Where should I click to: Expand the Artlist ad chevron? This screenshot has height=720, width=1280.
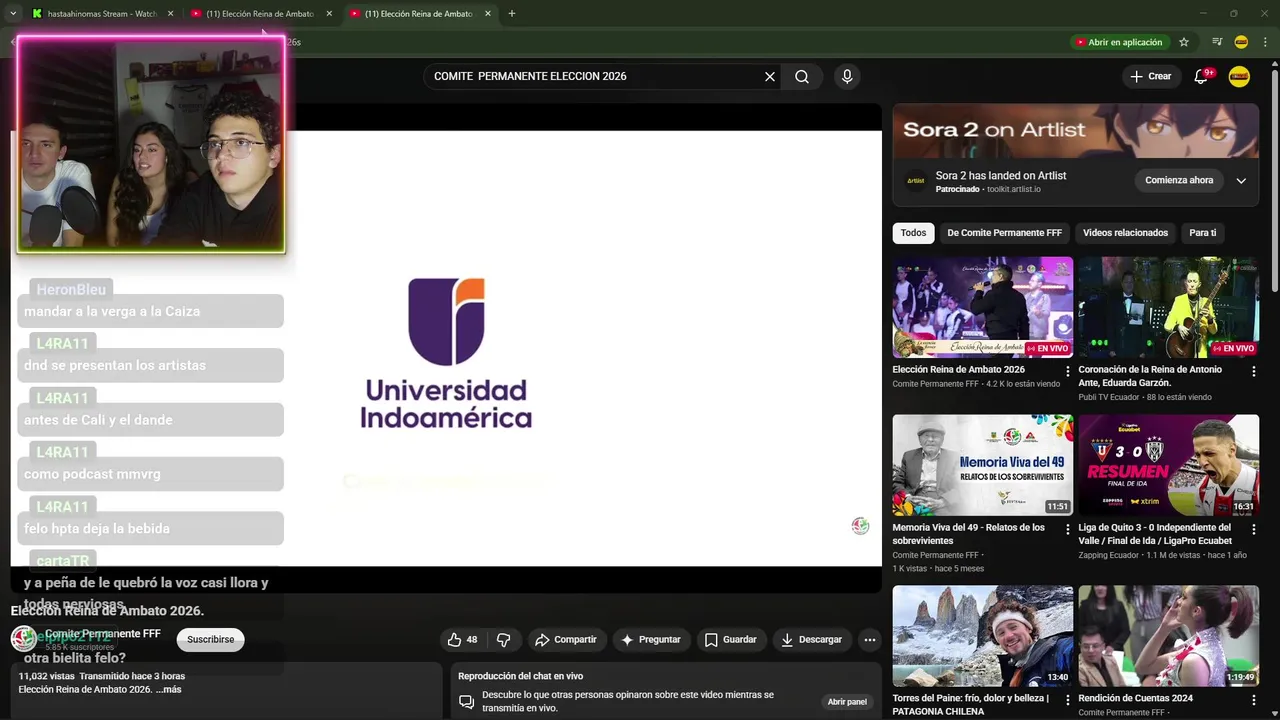point(1241,181)
